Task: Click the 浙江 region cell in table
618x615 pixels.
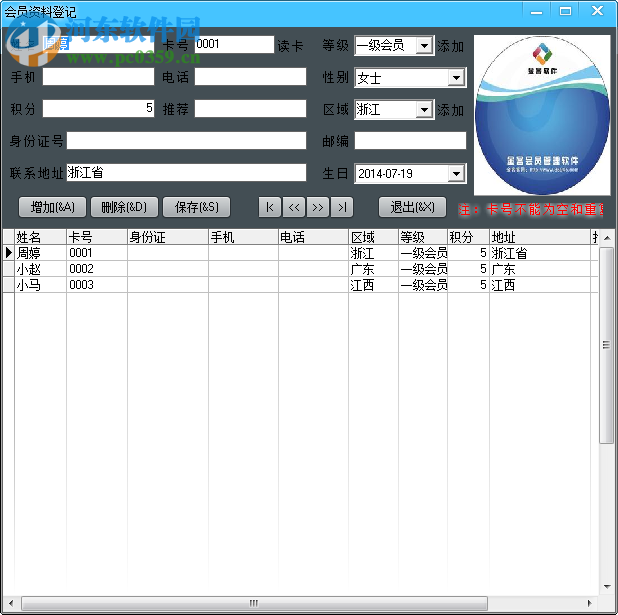Action: click(373, 253)
